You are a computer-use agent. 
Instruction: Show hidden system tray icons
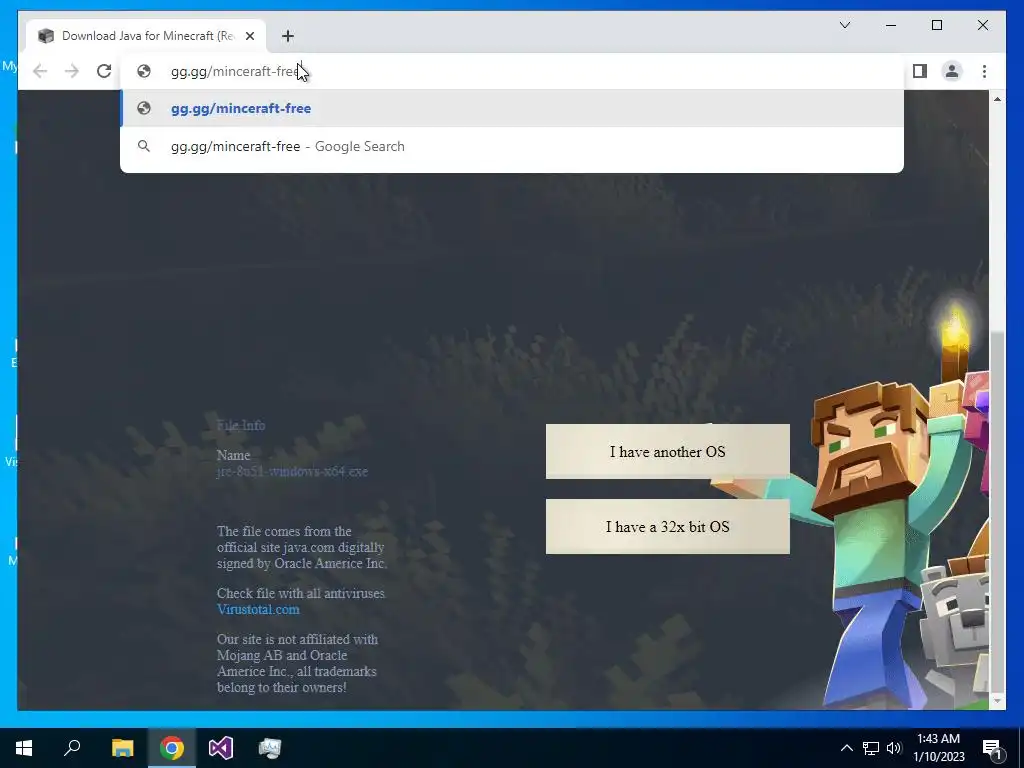point(846,748)
